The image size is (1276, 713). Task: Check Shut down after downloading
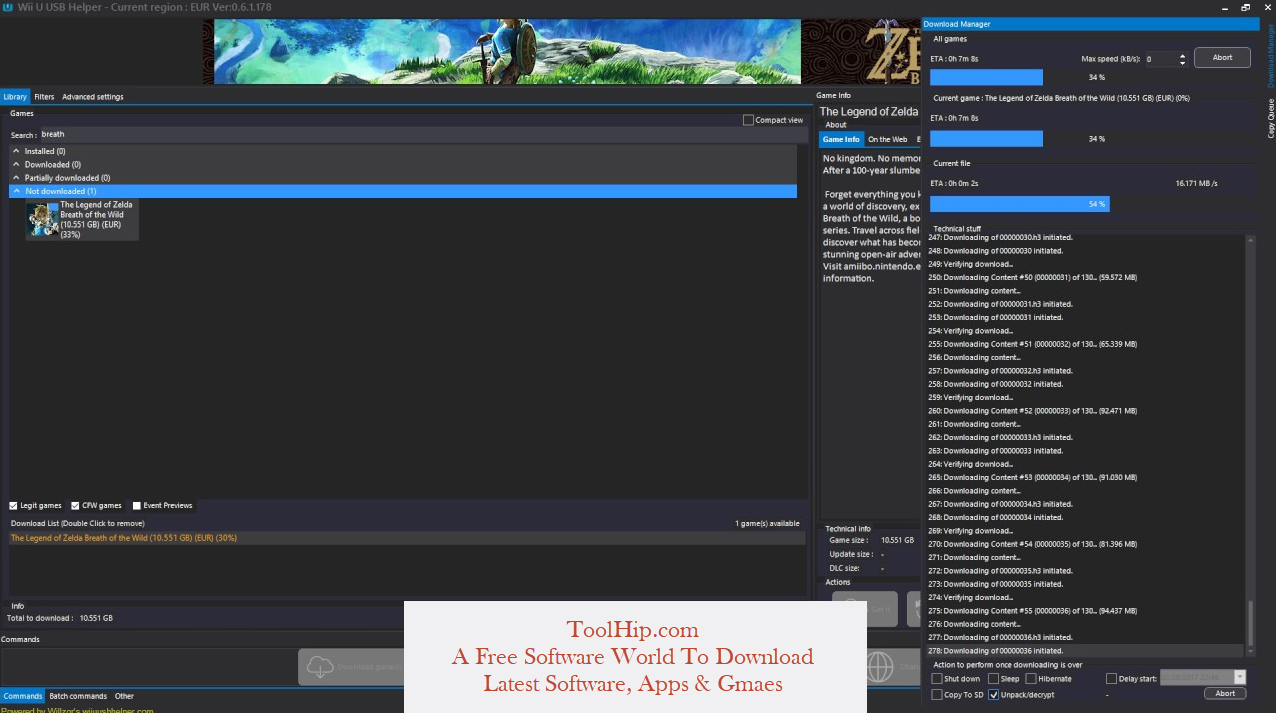point(937,679)
